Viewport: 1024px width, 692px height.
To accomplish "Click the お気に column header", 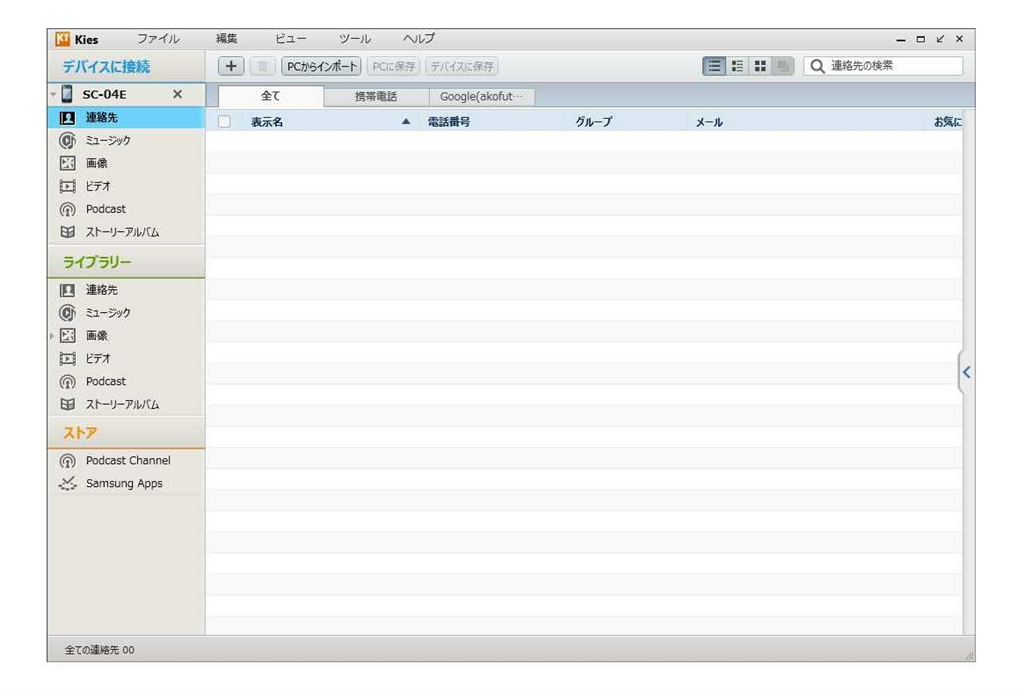I will pos(948,121).
